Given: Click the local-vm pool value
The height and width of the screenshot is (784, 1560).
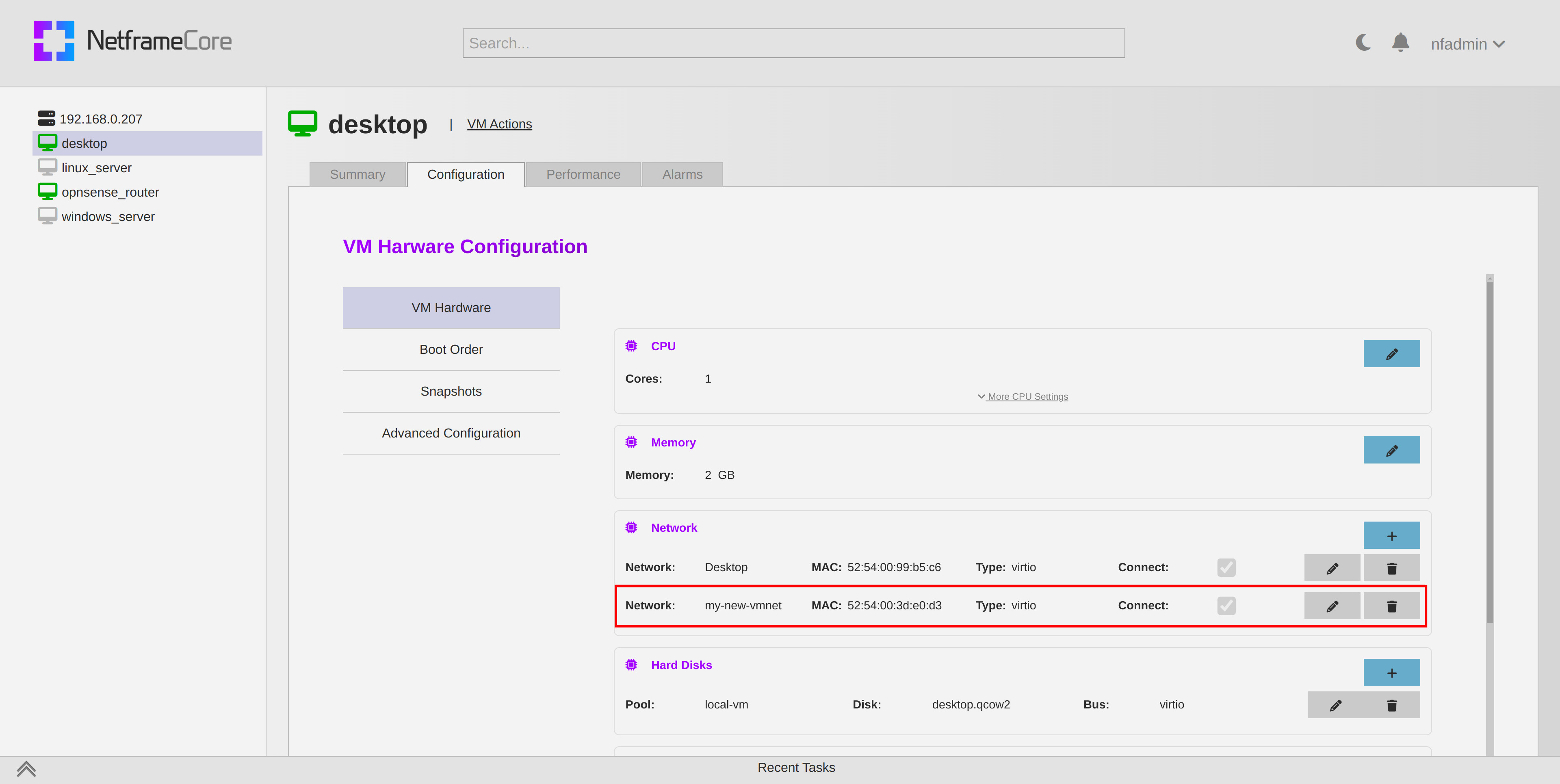Looking at the screenshot, I should tap(726, 705).
